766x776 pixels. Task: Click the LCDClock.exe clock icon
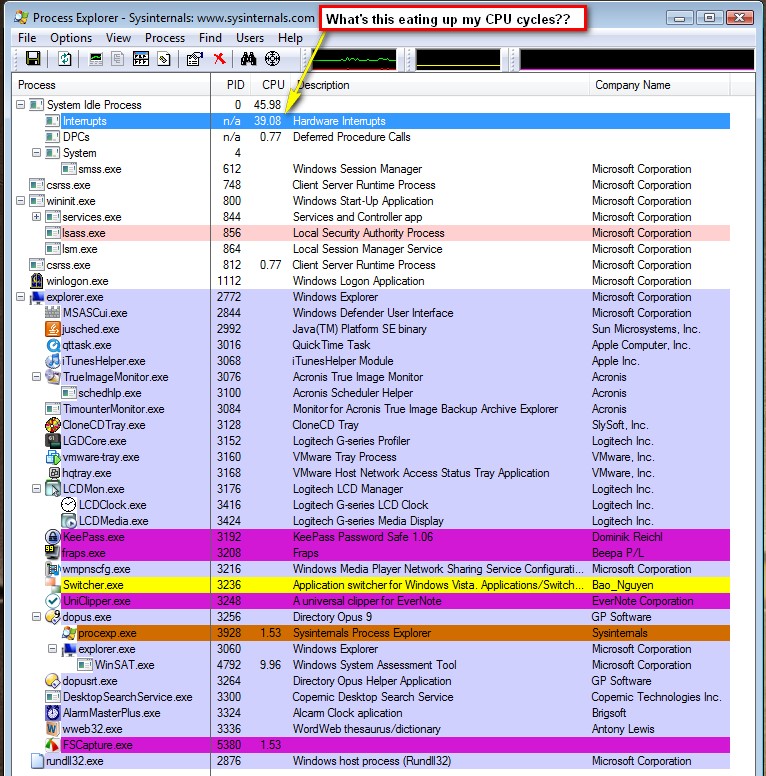click(68, 505)
